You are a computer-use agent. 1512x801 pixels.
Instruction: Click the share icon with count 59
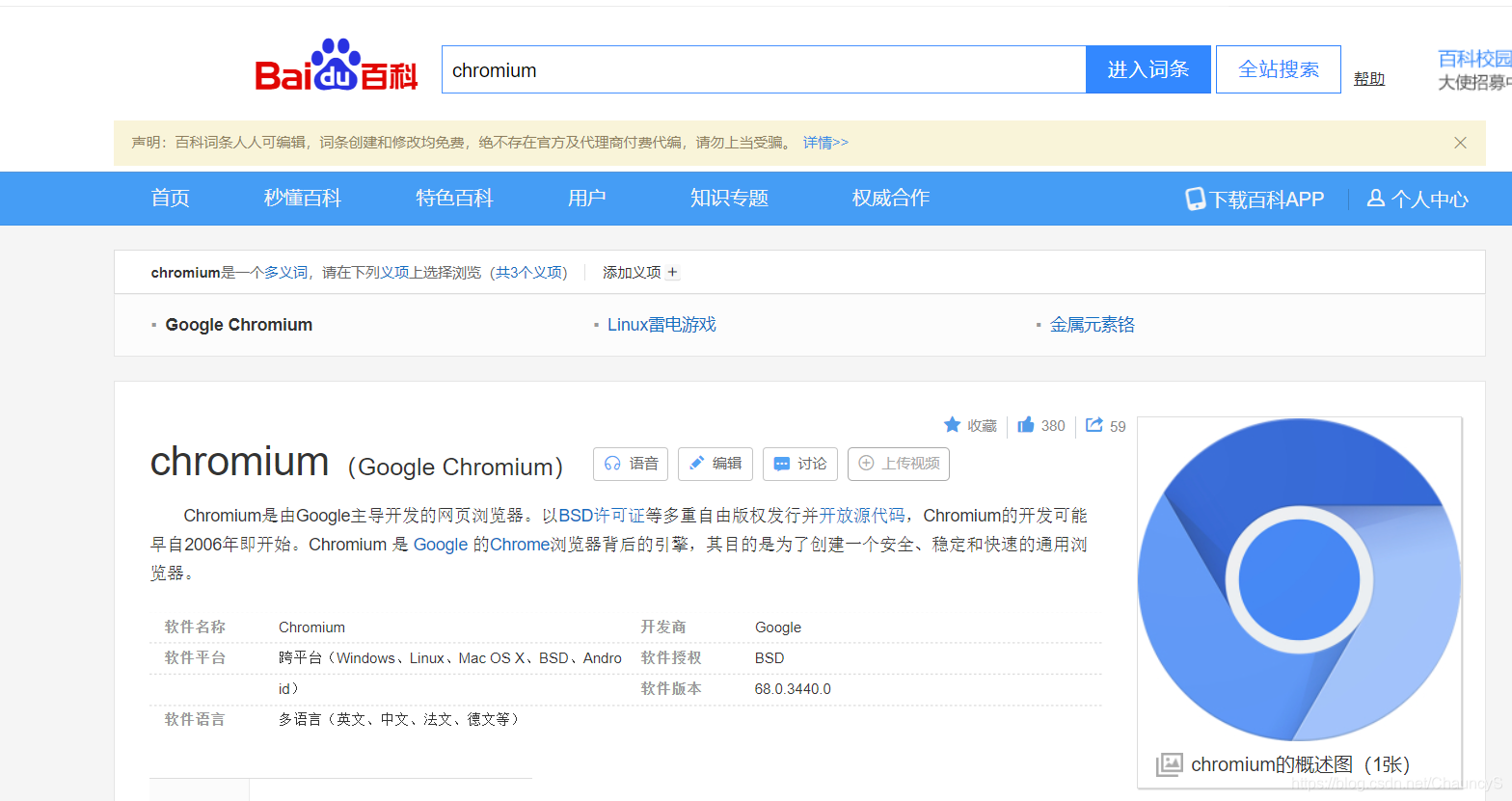coord(1094,425)
